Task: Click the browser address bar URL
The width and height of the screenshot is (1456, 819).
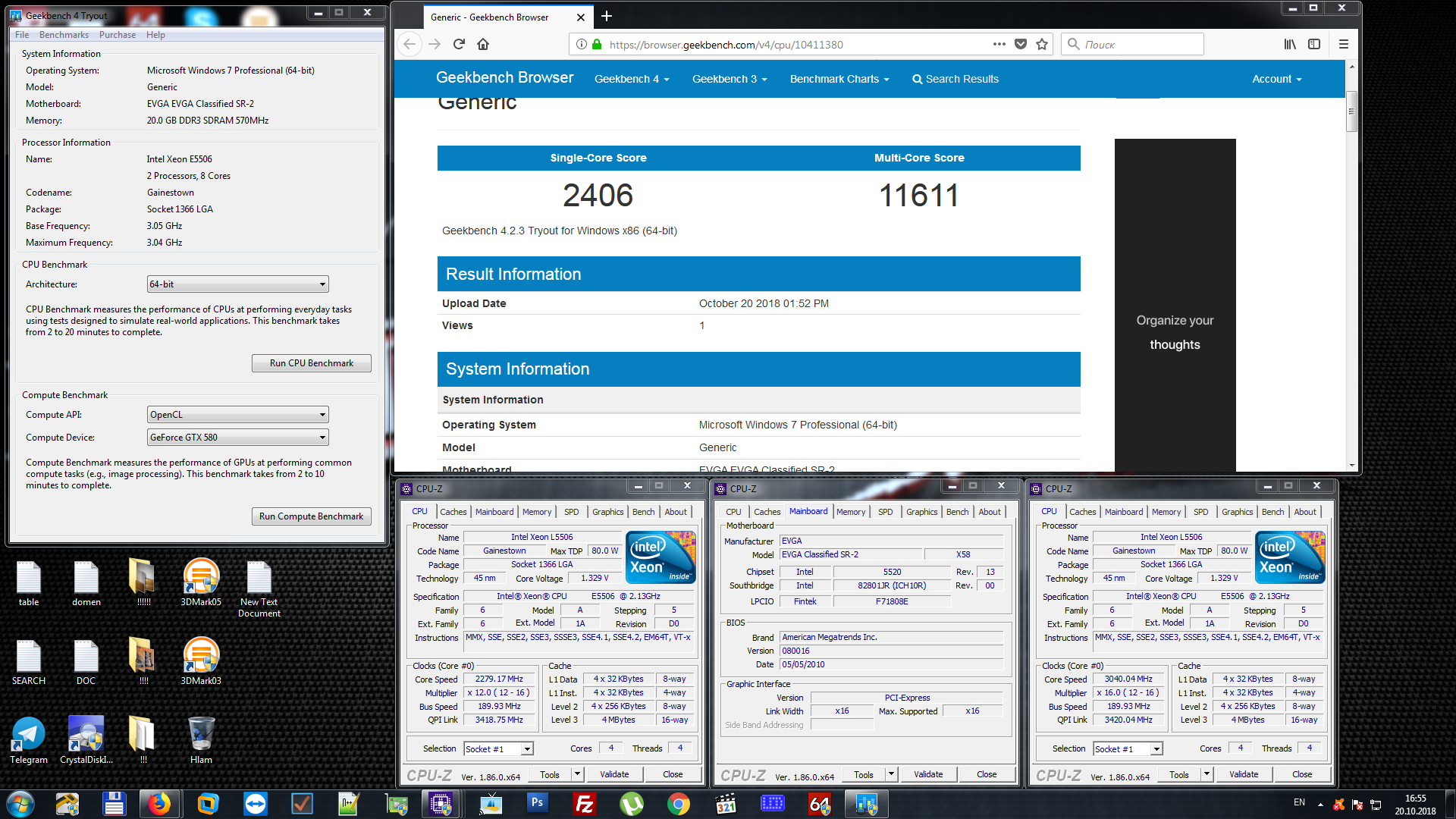Action: pyautogui.click(x=726, y=45)
